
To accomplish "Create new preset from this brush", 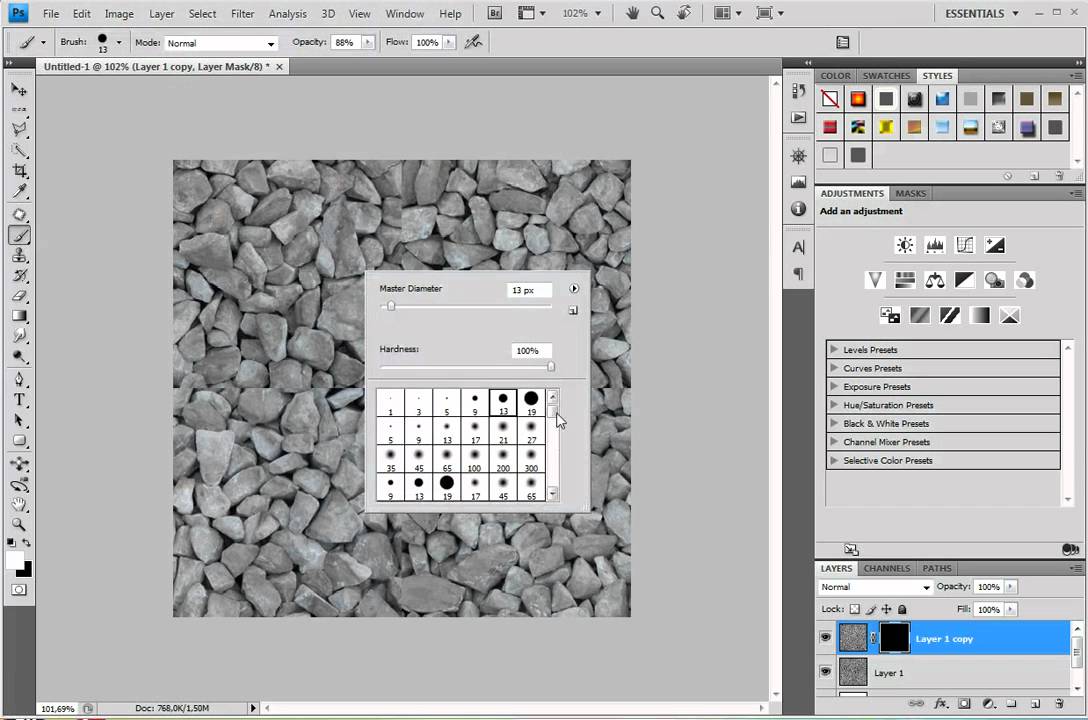I will pyautogui.click(x=573, y=310).
